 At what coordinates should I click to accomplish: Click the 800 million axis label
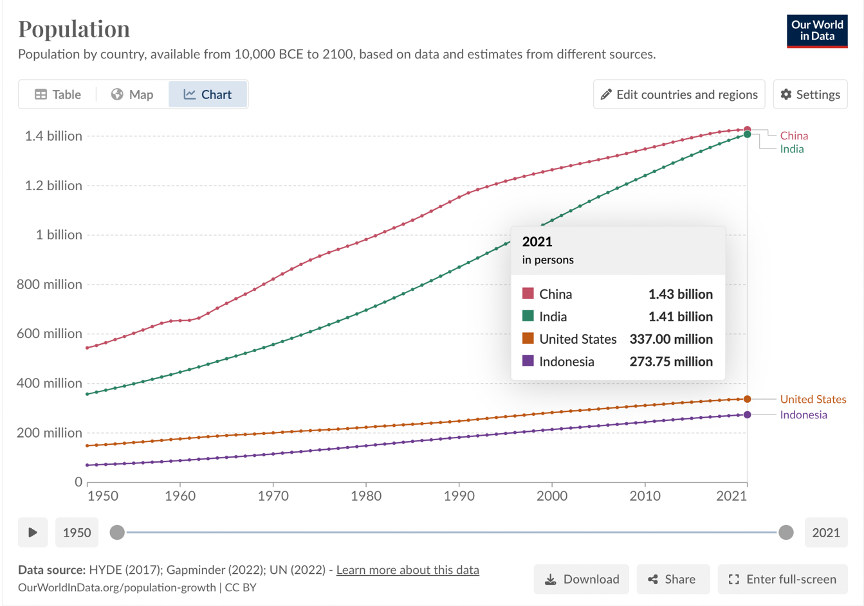pos(49,284)
